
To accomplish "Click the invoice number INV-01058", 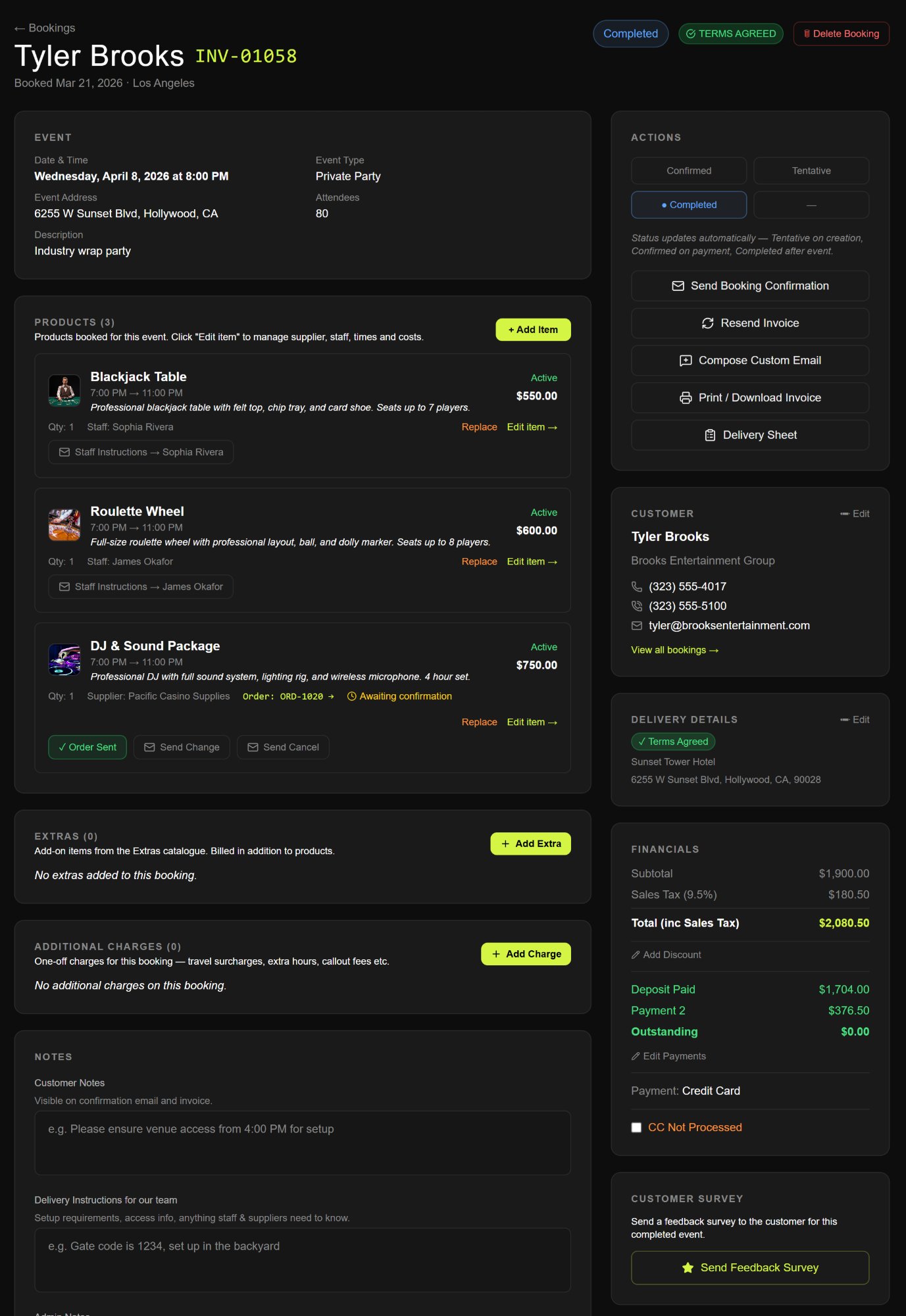I will [x=246, y=57].
